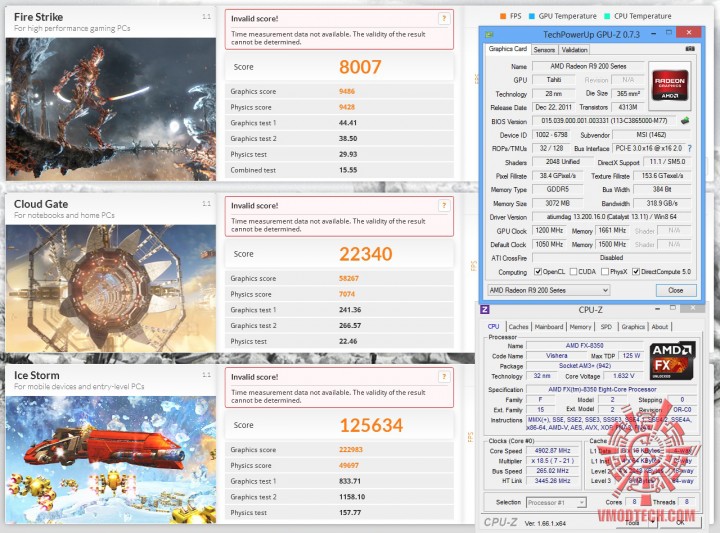The image size is (720, 533).
Task: Click the GPU Name field AMD Radeon R9 200 Series
Action: pos(588,66)
